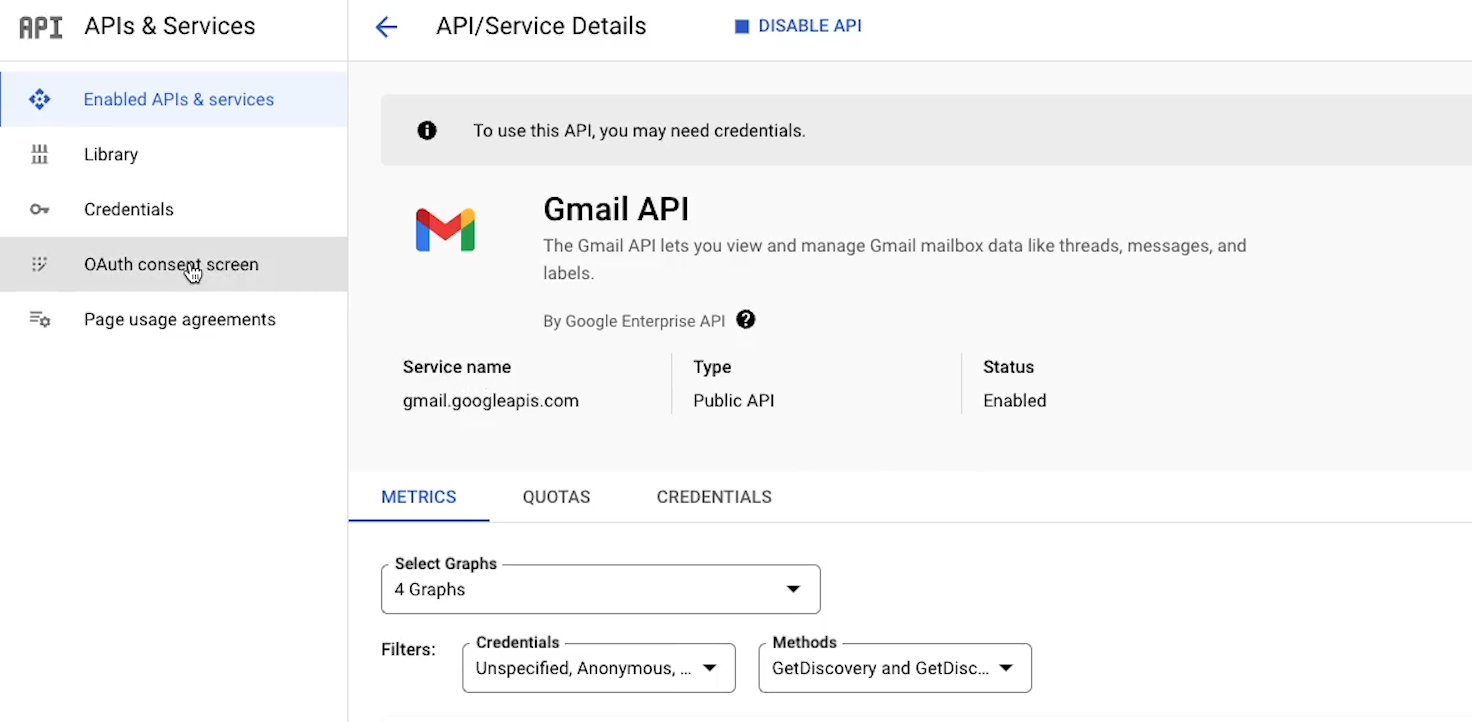Click the Type column label
Viewport: 1472px width, 722px height.
pos(712,367)
